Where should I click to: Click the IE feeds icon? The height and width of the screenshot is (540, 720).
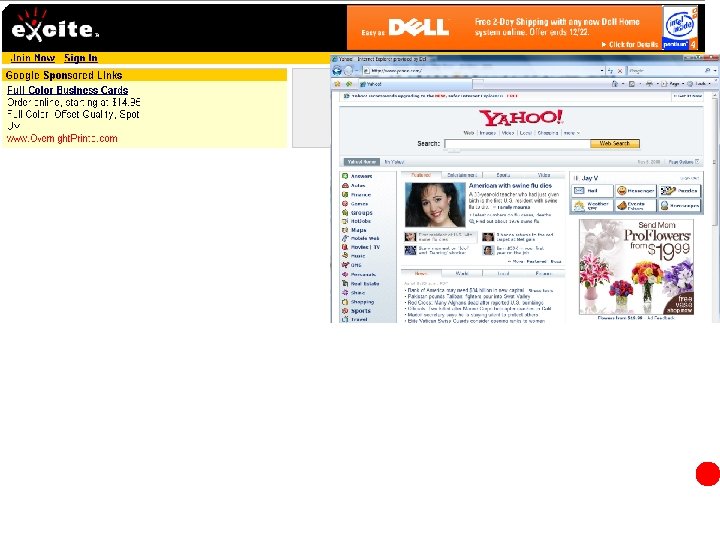pyautogui.click(x=632, y=84)
